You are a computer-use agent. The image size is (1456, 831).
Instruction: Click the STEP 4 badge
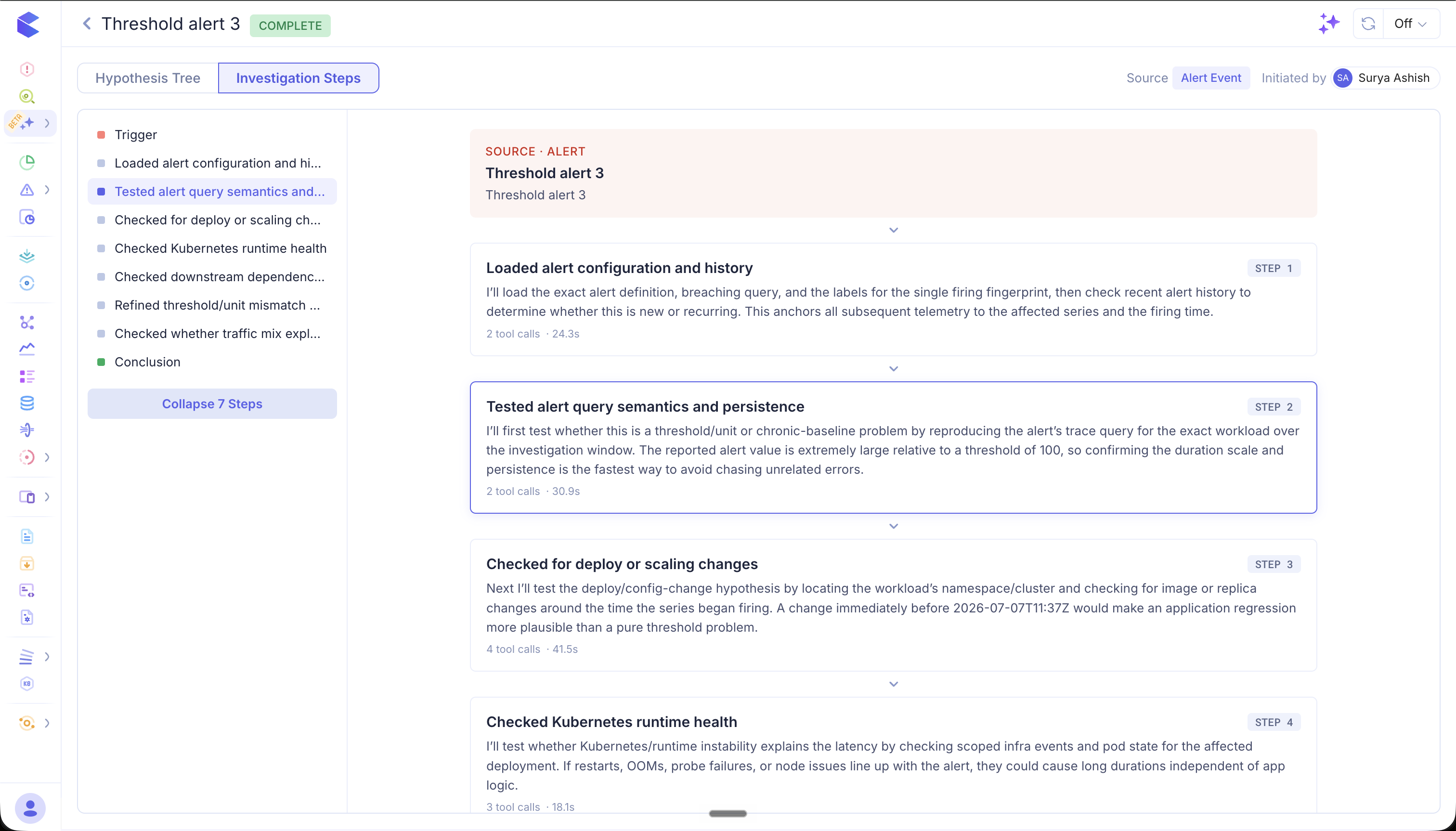[x=1274, y=723]
